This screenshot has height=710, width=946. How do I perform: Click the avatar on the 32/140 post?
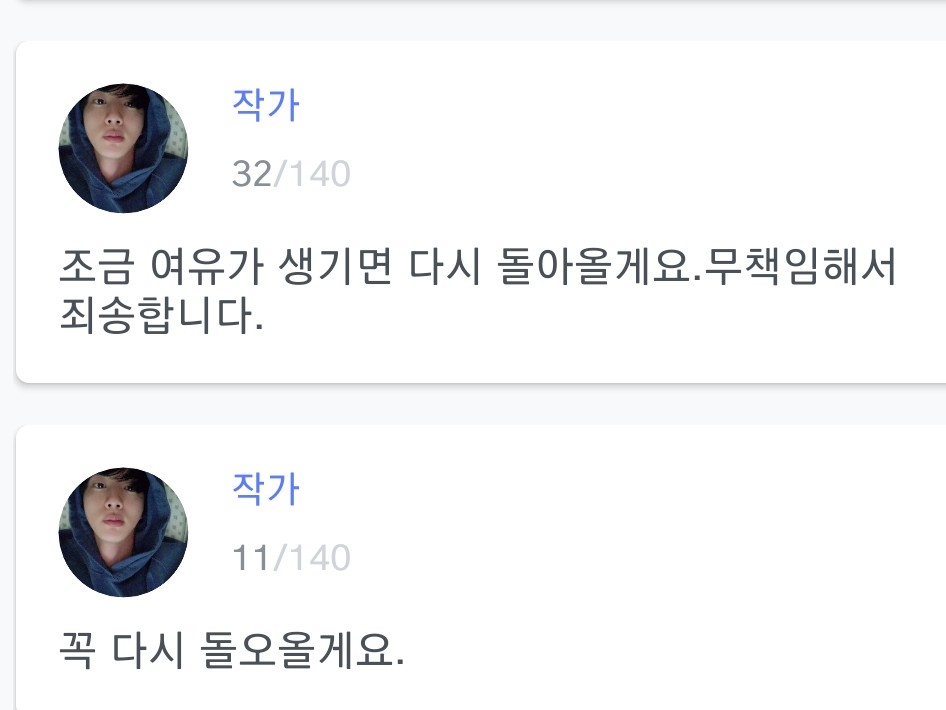coord(123,148)
